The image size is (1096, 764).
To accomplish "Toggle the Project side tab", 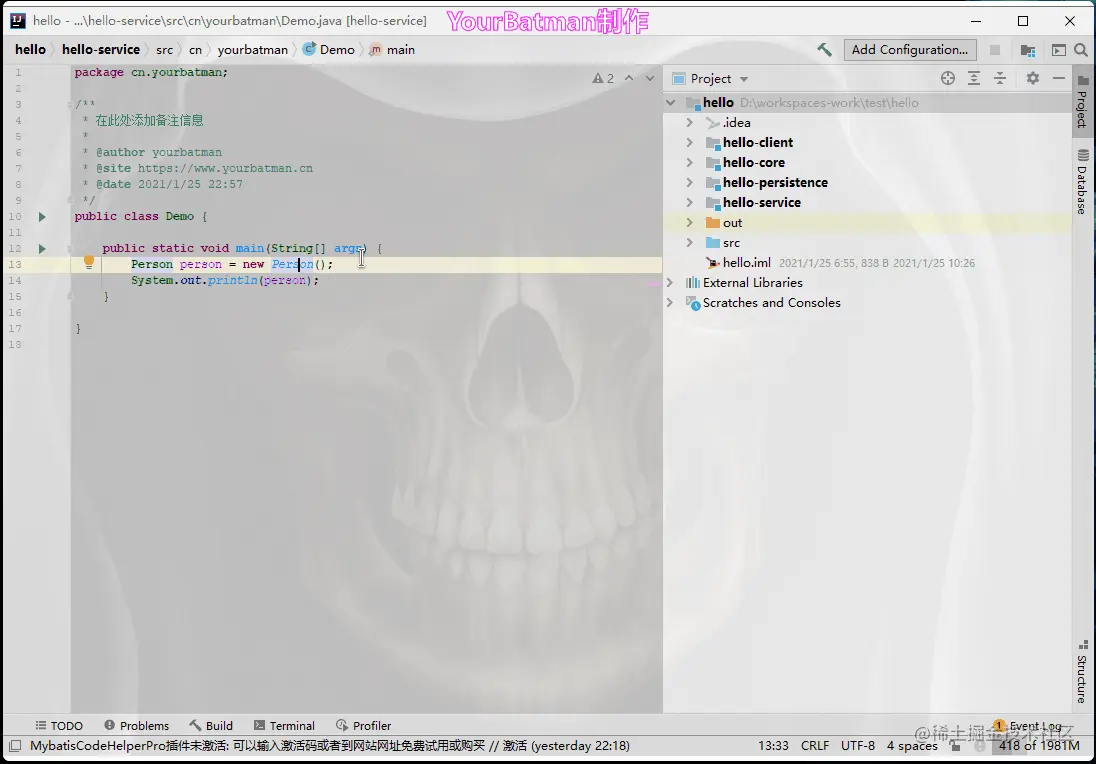I will click(1082, 102).
